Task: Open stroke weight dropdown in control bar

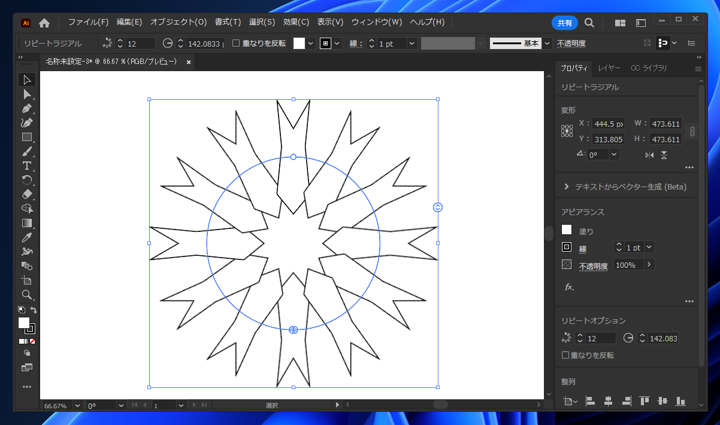Action: click(x=411, y=44)
